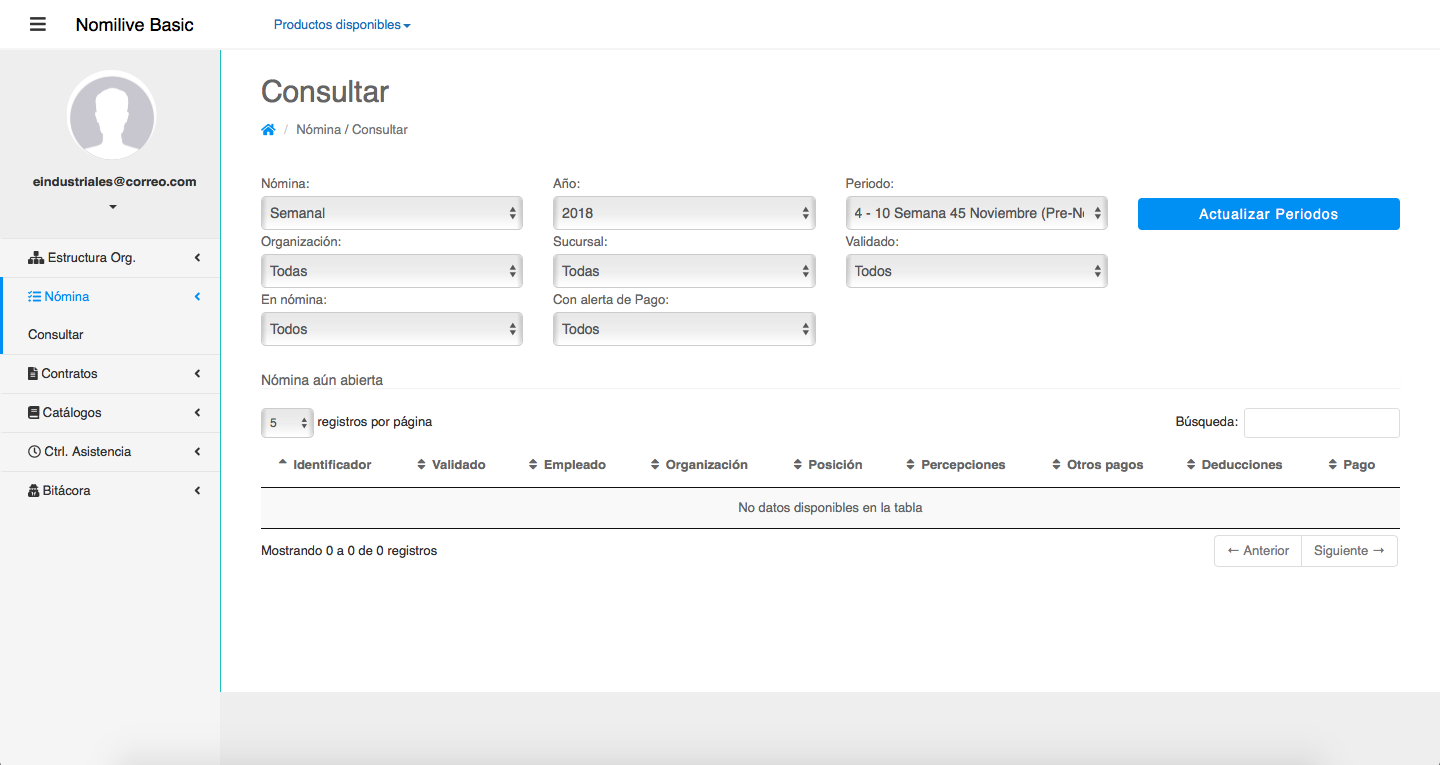Click the Bitácora sidebar icon
This screenshot has height=765, width=1440.
[34, 491]
